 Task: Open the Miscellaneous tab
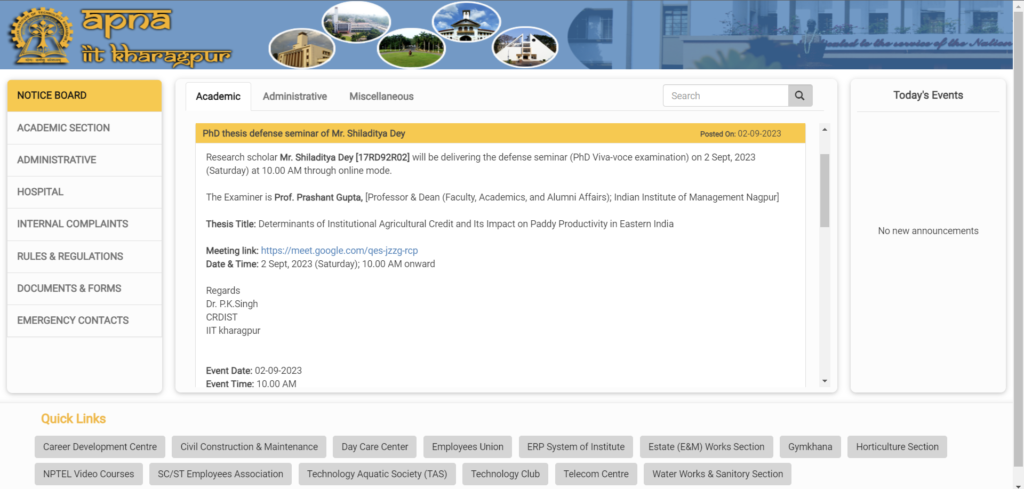tap(381, 96)
